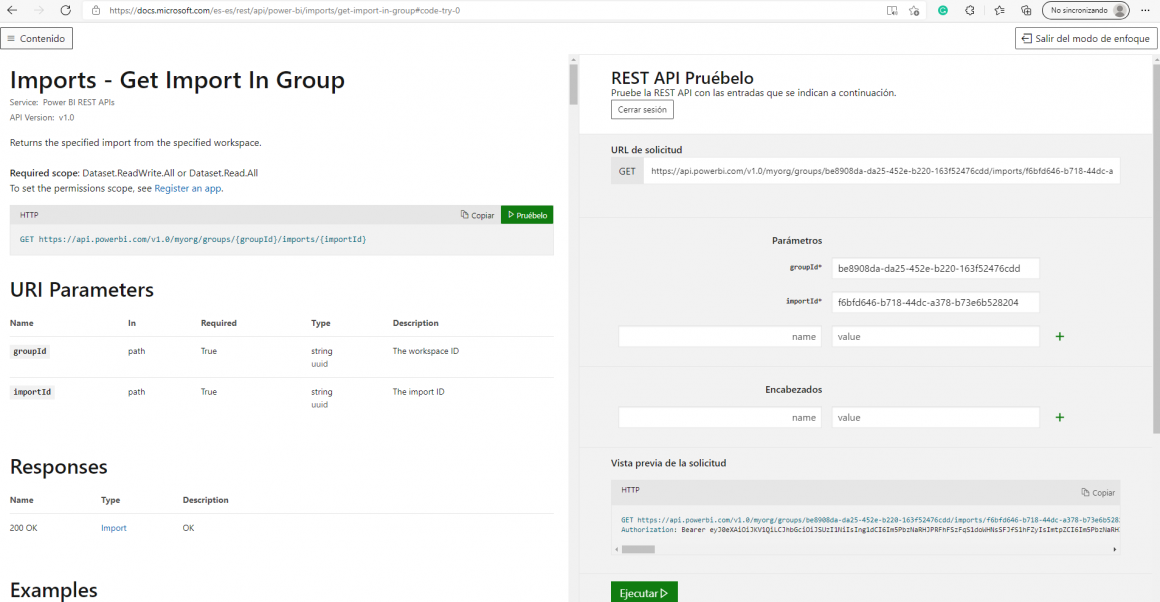This screenshot has width=1160, height=602.
Task: Copy the Vista previa request text
Action: (x=1098, y=492)
